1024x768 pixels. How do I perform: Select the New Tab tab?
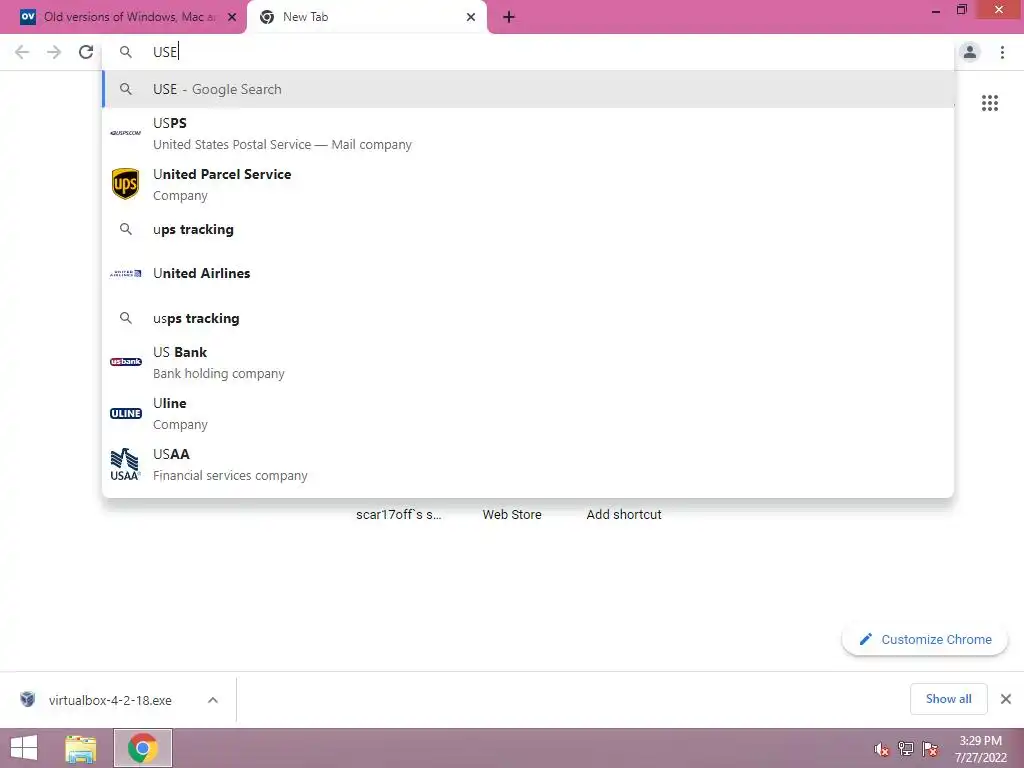click(x=366, y=17)
